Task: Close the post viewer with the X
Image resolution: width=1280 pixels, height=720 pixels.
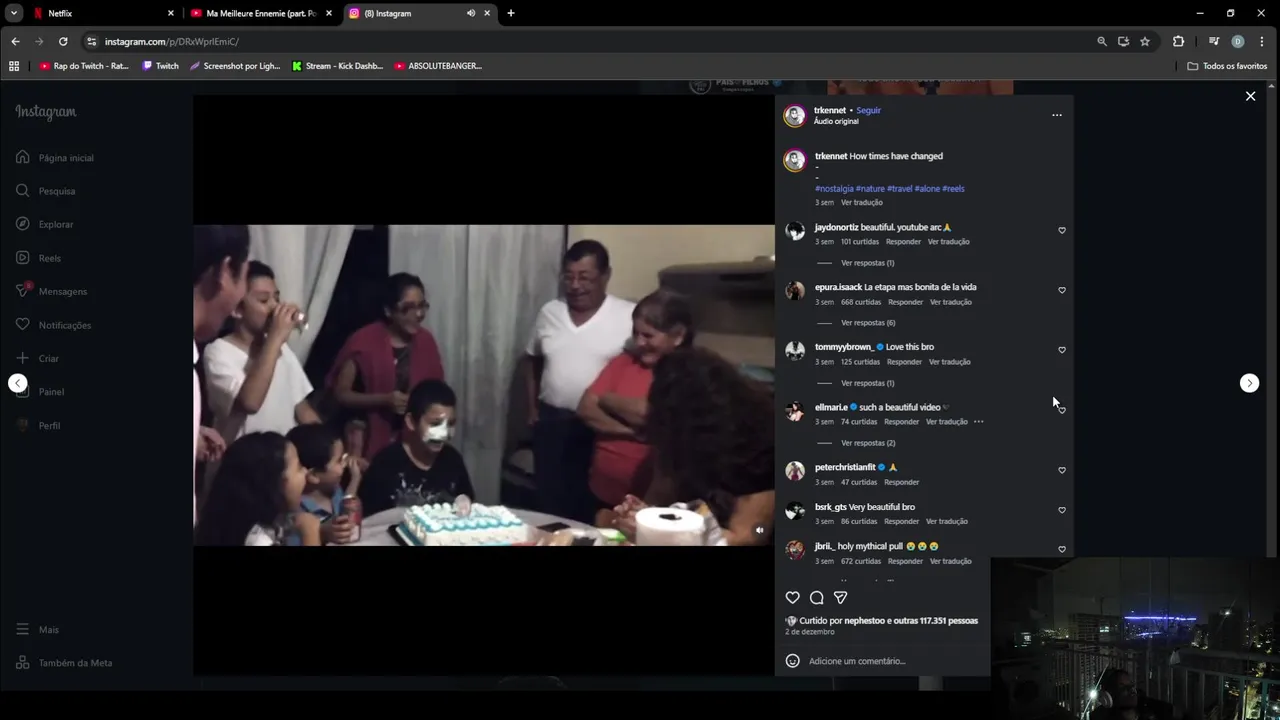Action: [x=1250, y=96]
